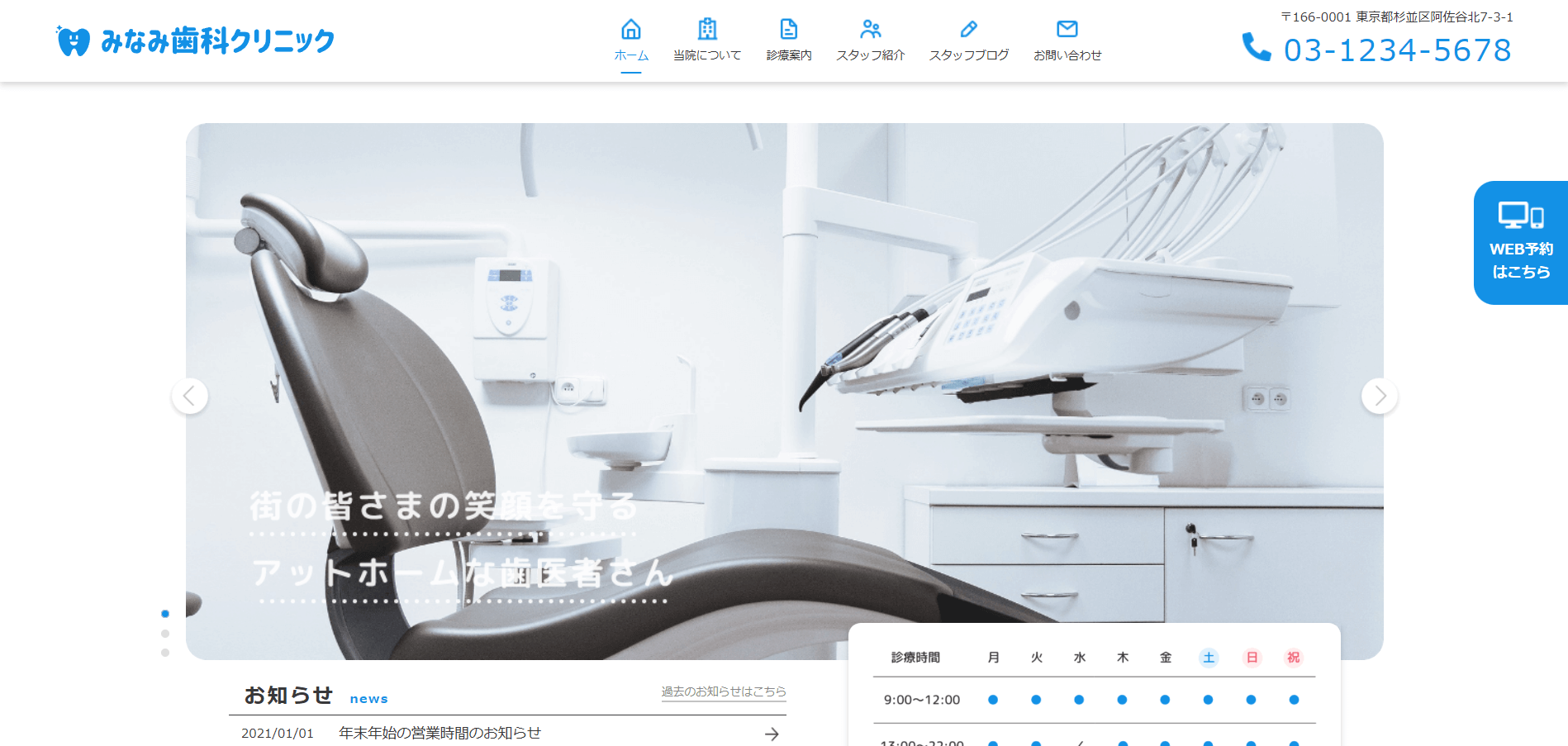Click the pencil icon for スタッフブログ
The height and width of the screenshot is (746, 1568).
tap(969, 29)
